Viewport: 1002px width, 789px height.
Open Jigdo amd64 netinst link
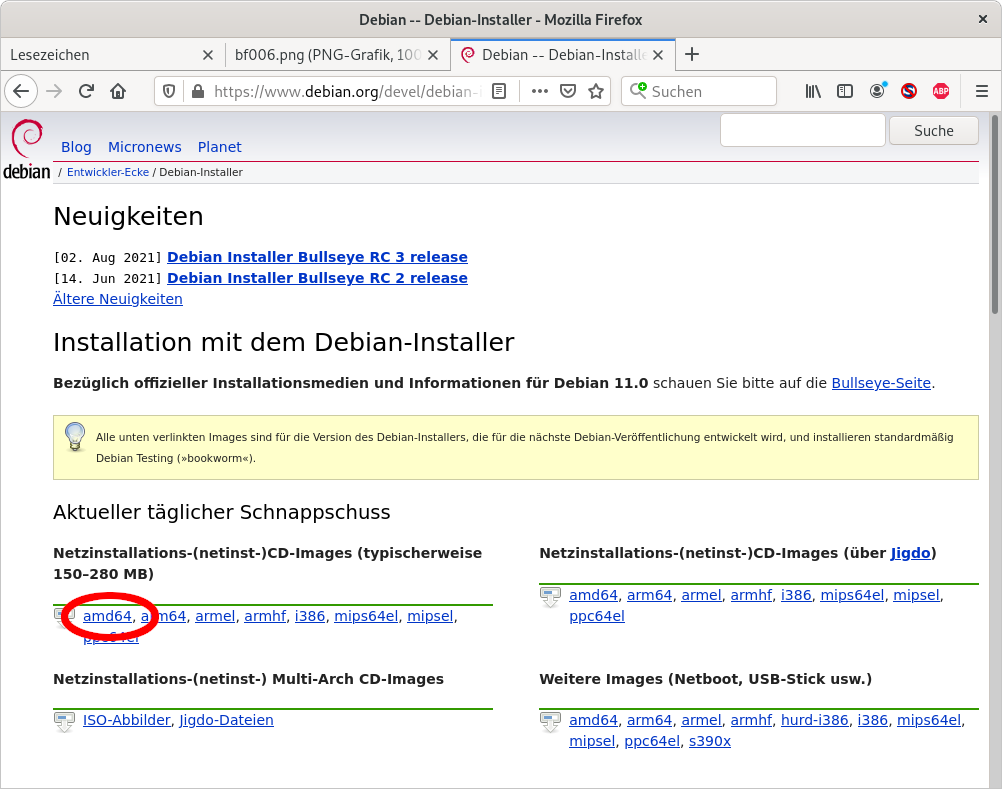(593, 595)
